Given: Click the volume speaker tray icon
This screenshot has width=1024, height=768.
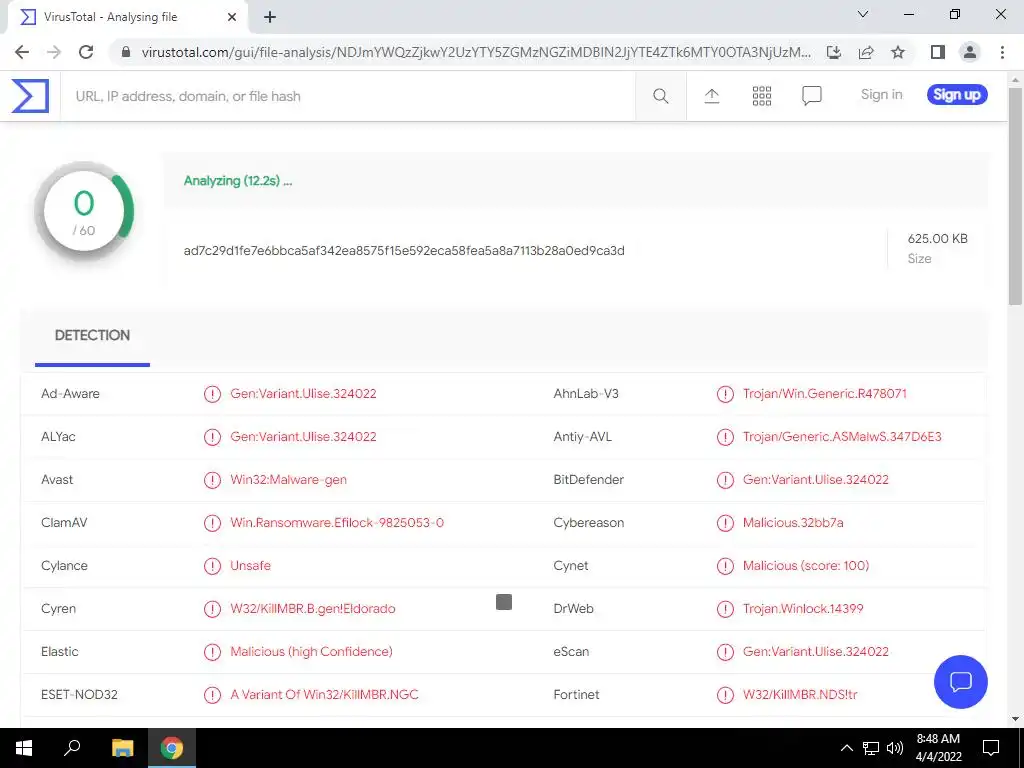Looking at the screenshot, I should [x=895, y=748].
